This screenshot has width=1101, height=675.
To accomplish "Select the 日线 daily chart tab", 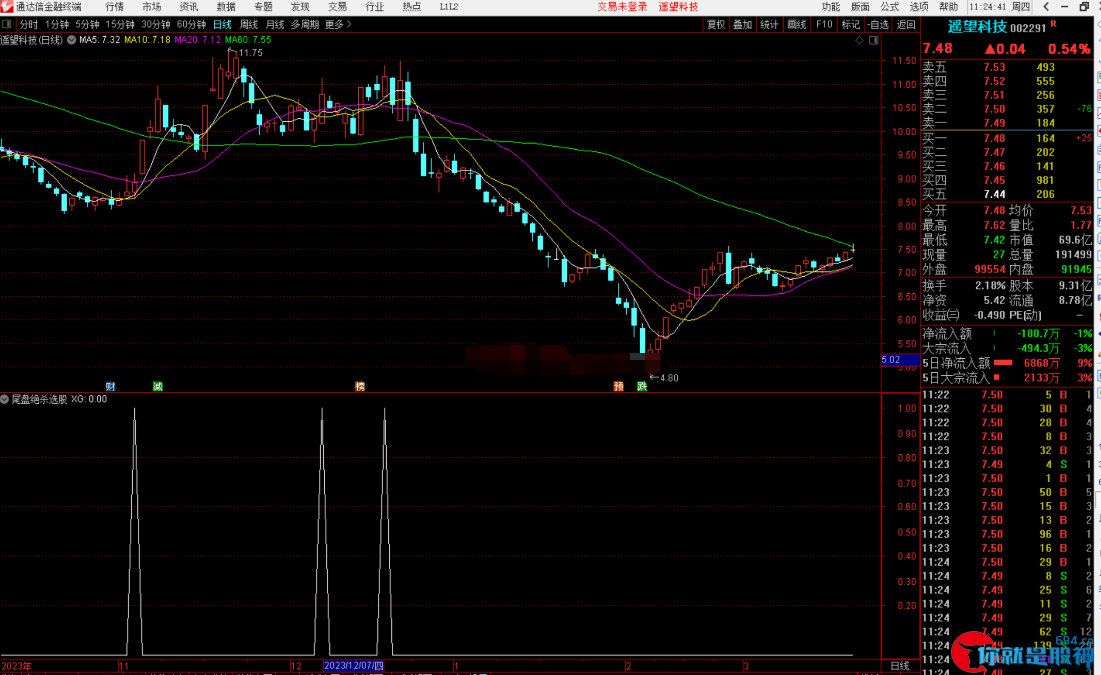I will [223, 25].
